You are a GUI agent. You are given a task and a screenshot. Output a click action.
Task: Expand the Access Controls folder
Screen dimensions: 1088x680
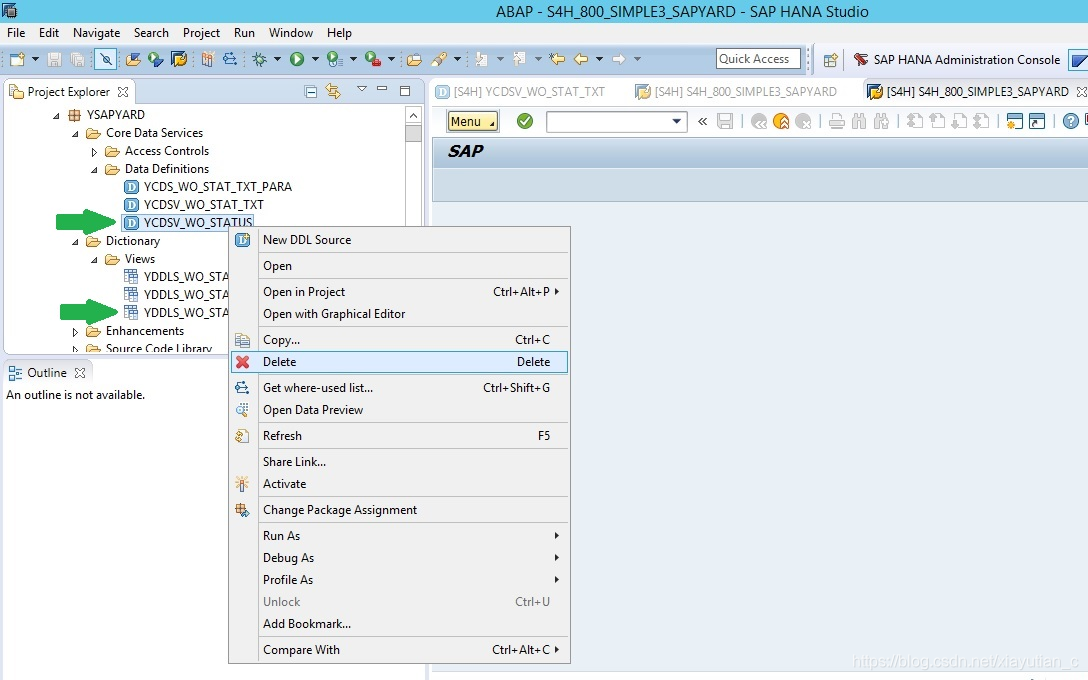pyautogui.click(x=94, y=151)
